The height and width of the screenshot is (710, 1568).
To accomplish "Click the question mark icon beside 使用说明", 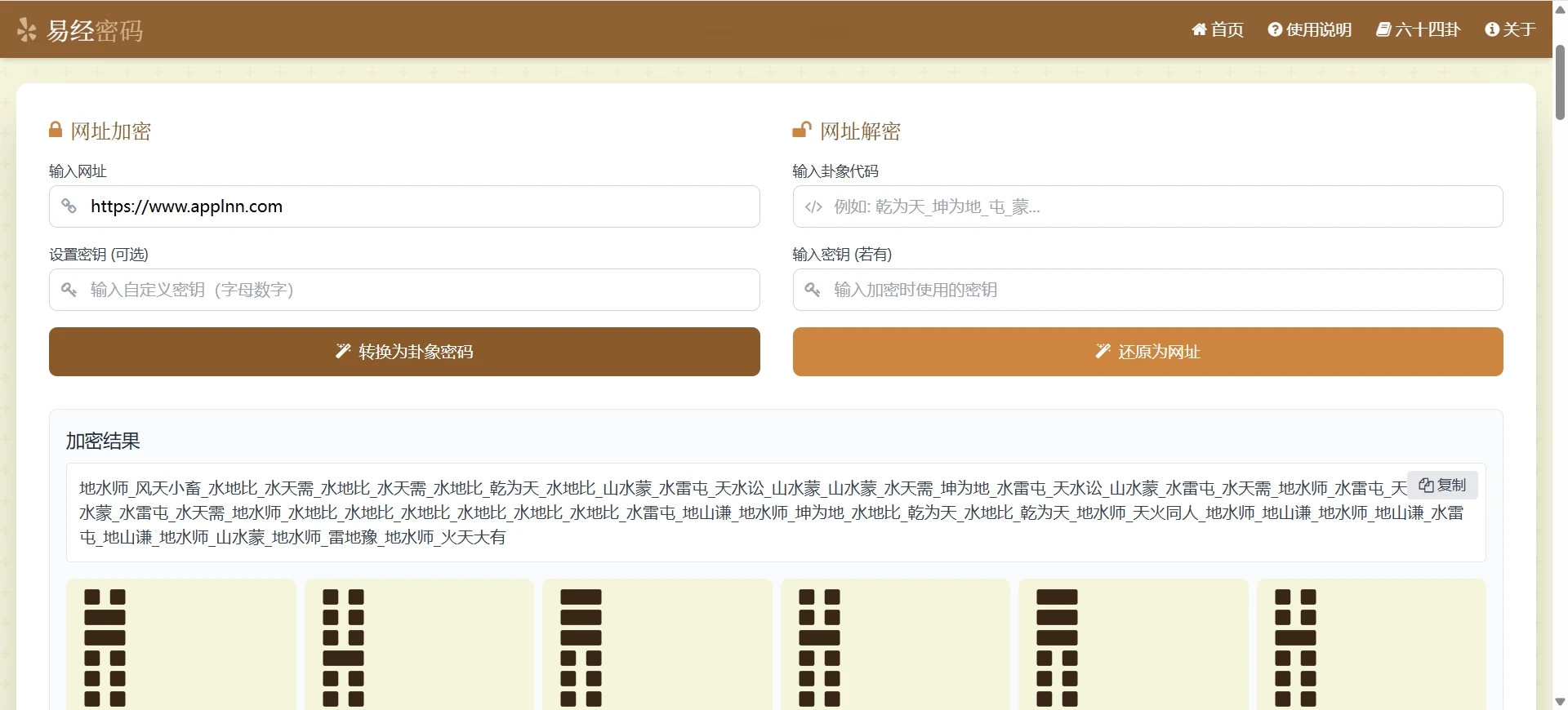I will click(x=1275, y=29).
